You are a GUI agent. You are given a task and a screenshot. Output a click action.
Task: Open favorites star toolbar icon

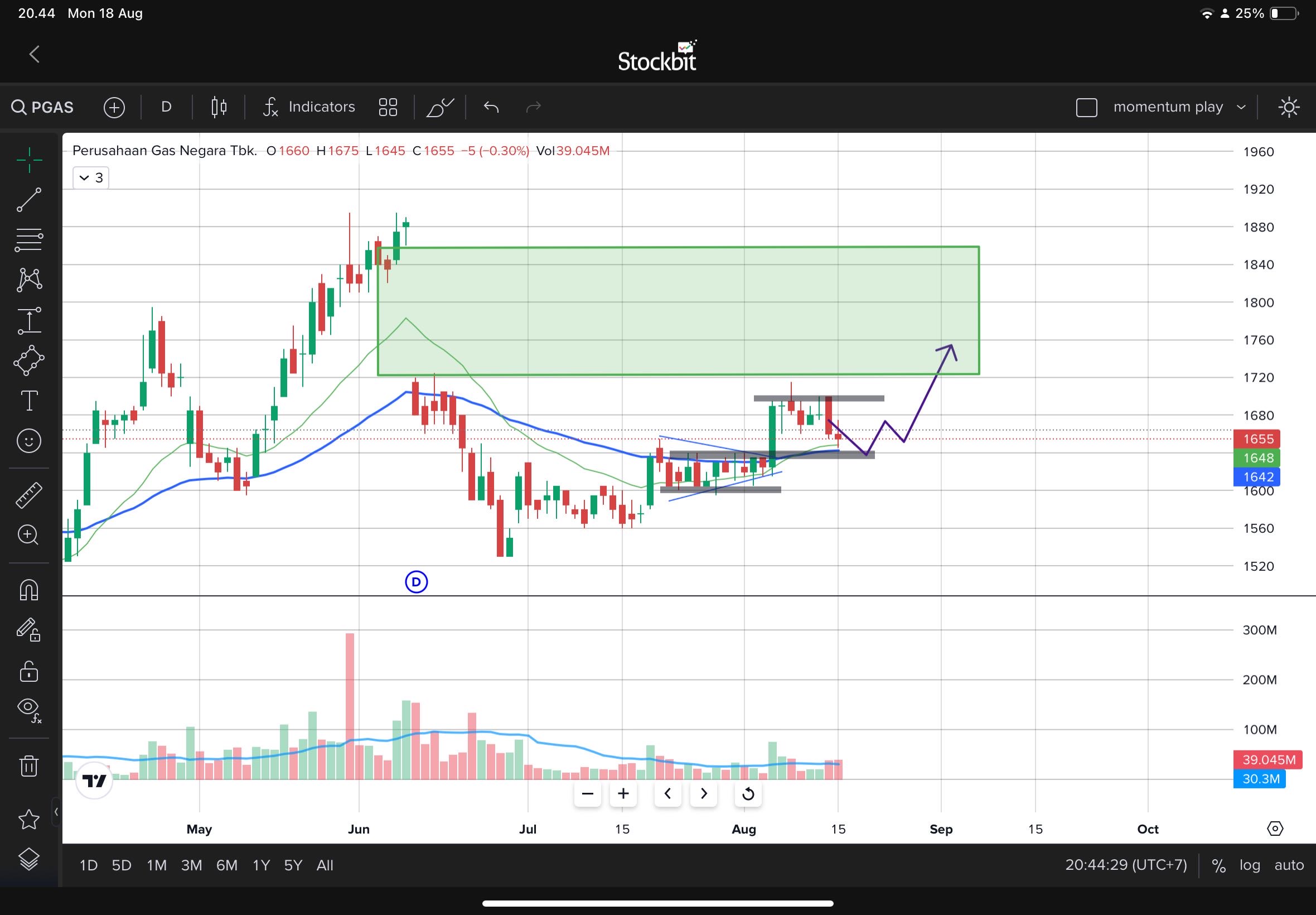tap(28, 819)
